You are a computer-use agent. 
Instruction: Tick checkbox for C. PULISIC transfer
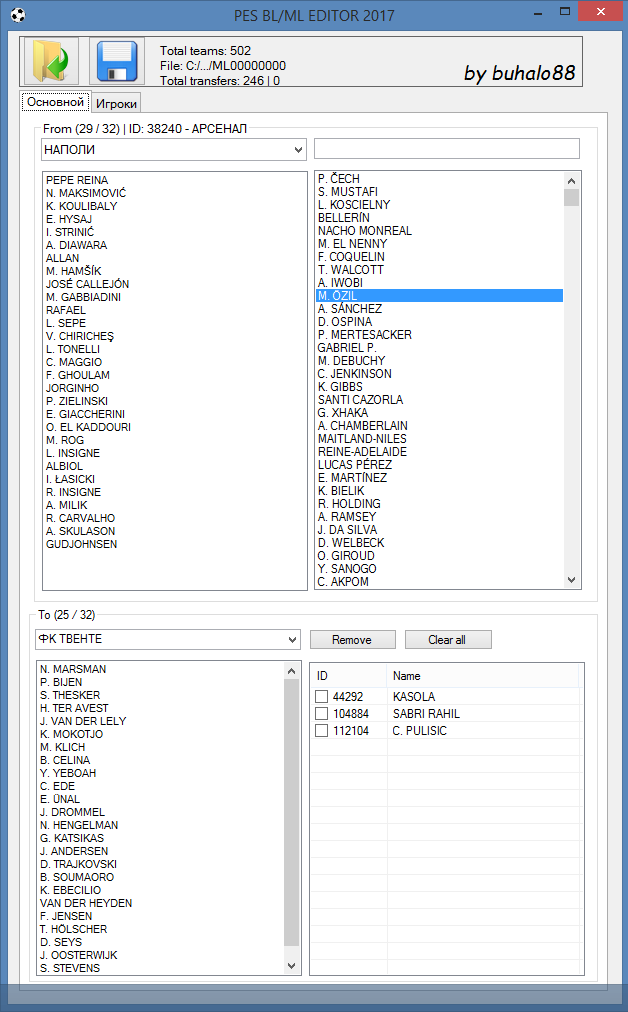(x=321, y=731)
